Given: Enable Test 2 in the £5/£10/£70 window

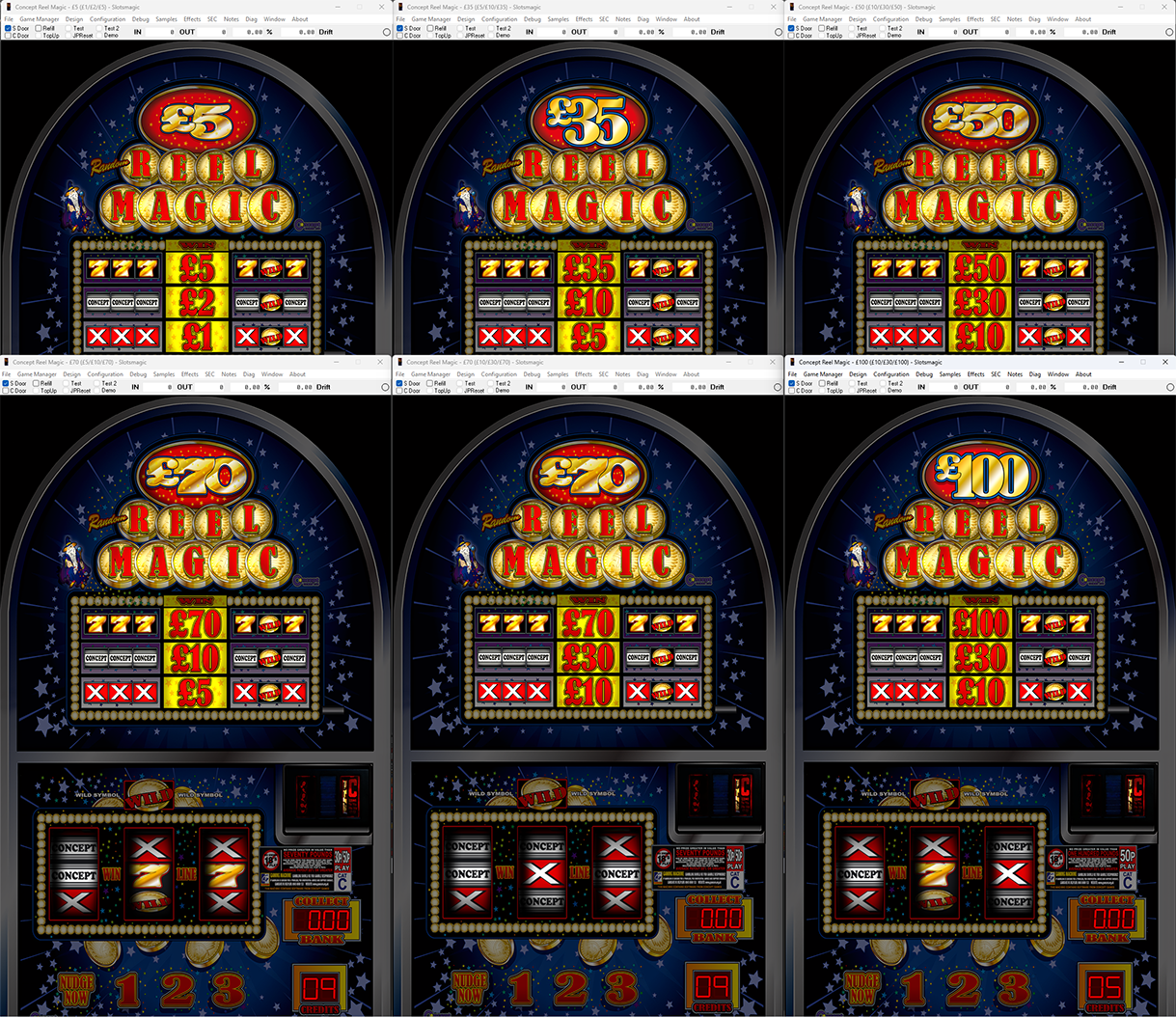Looking at the screenshot, I should (x=97, y=383).
